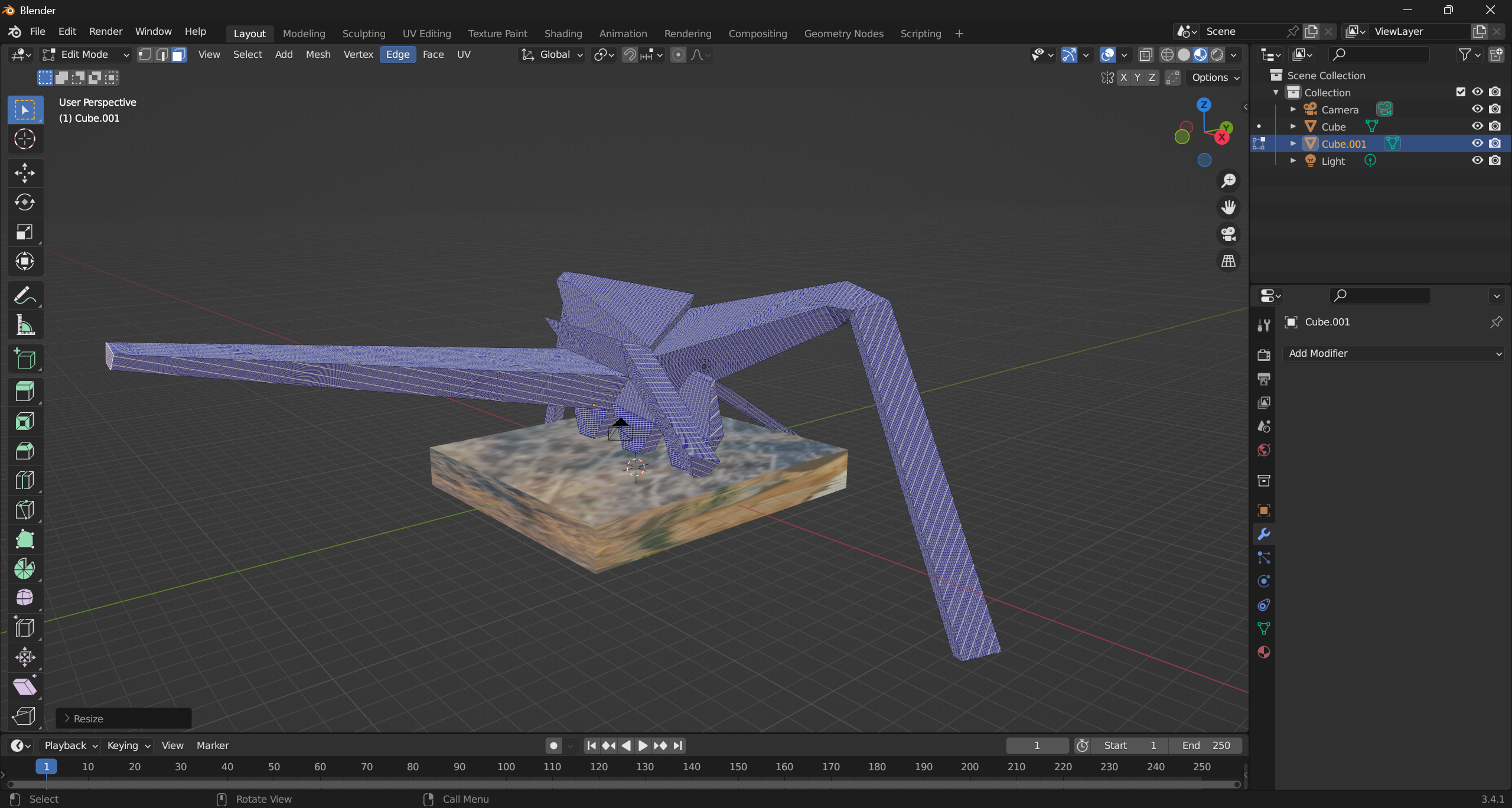Click the End frame field

(1206, 745)
